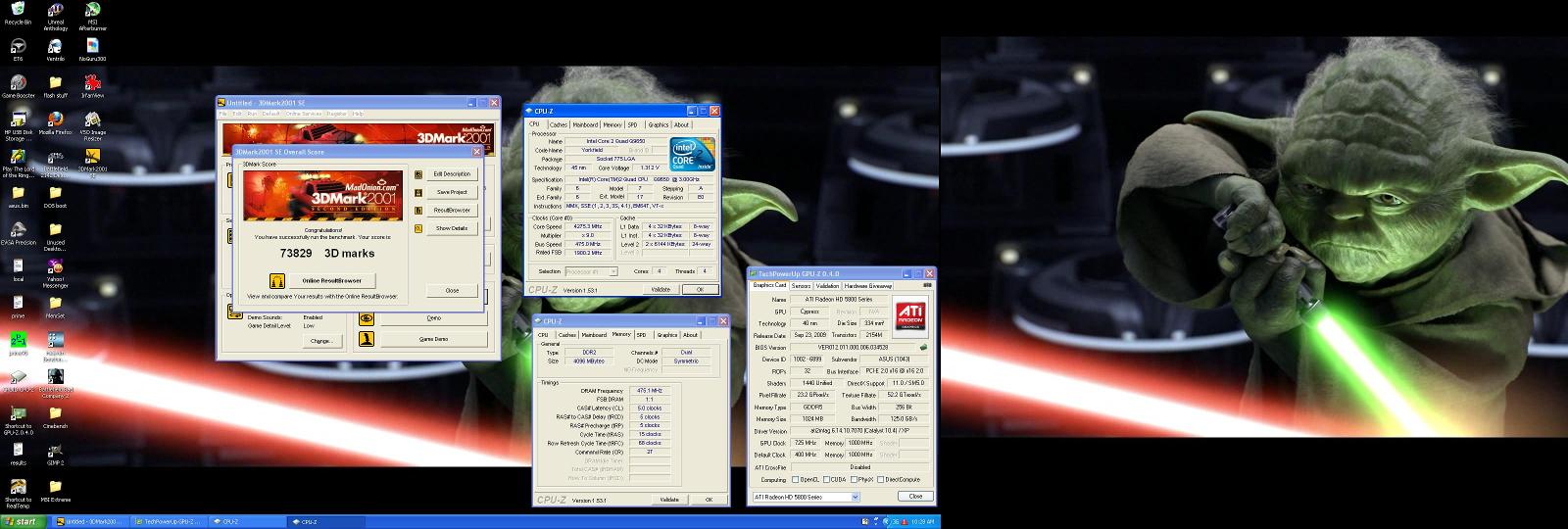Image resolution: width=1568 pixels, height=529 pixels.
Task: Switch to Sensors tab in GPU-Z
Action: 802,285
